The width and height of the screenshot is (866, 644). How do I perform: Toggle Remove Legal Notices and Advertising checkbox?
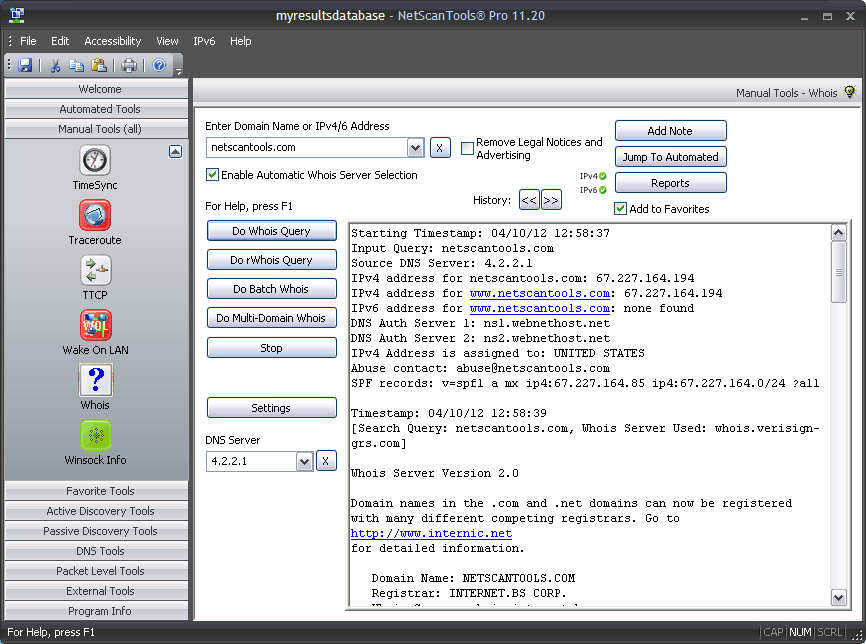467,149
